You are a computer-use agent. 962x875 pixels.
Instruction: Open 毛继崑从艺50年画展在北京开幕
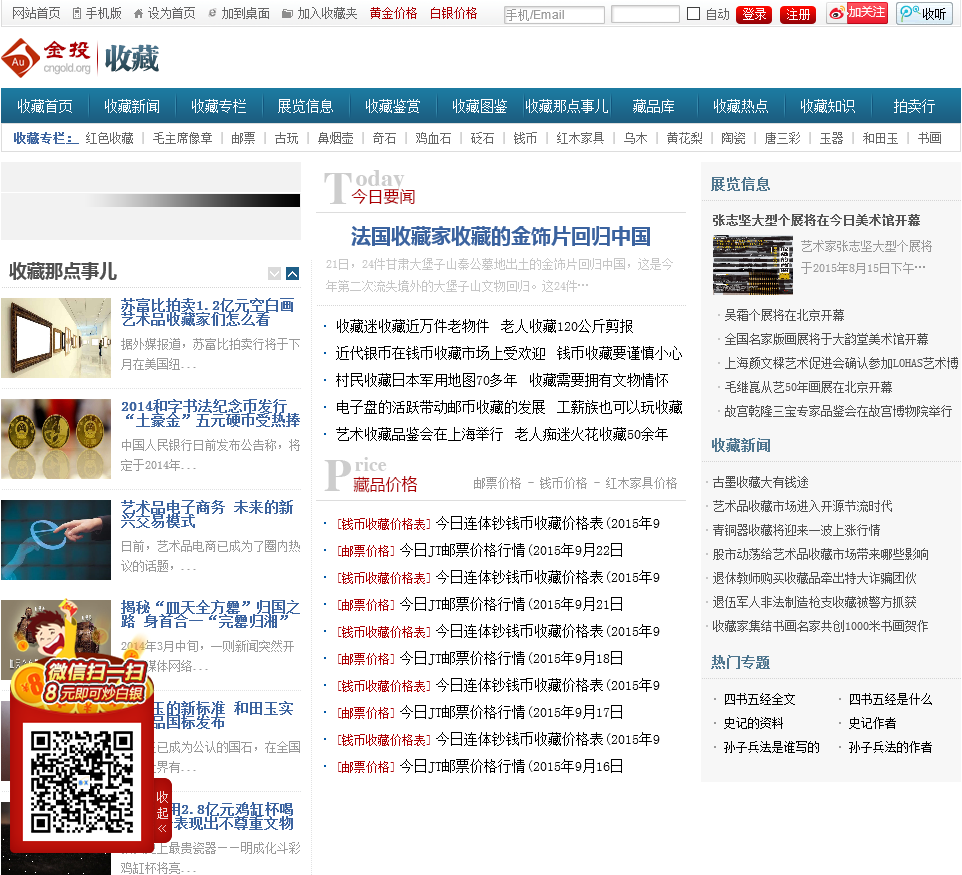[x=808, y=387]
